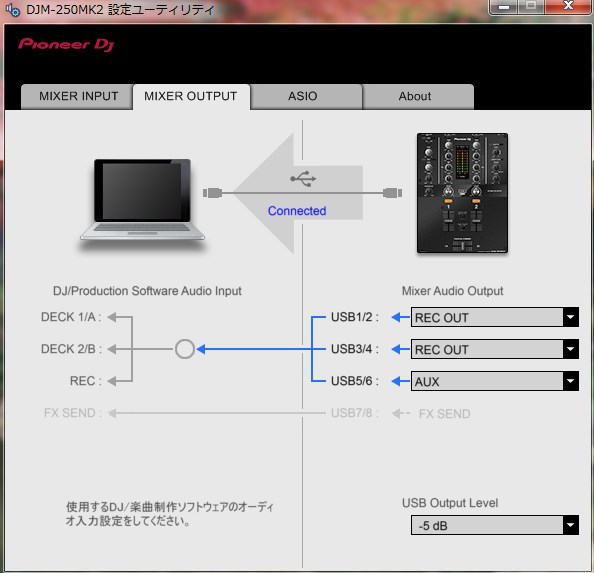594x573 pixels.
Task: Select the MIXER OUTPUT tab
Action: [191, 97]
